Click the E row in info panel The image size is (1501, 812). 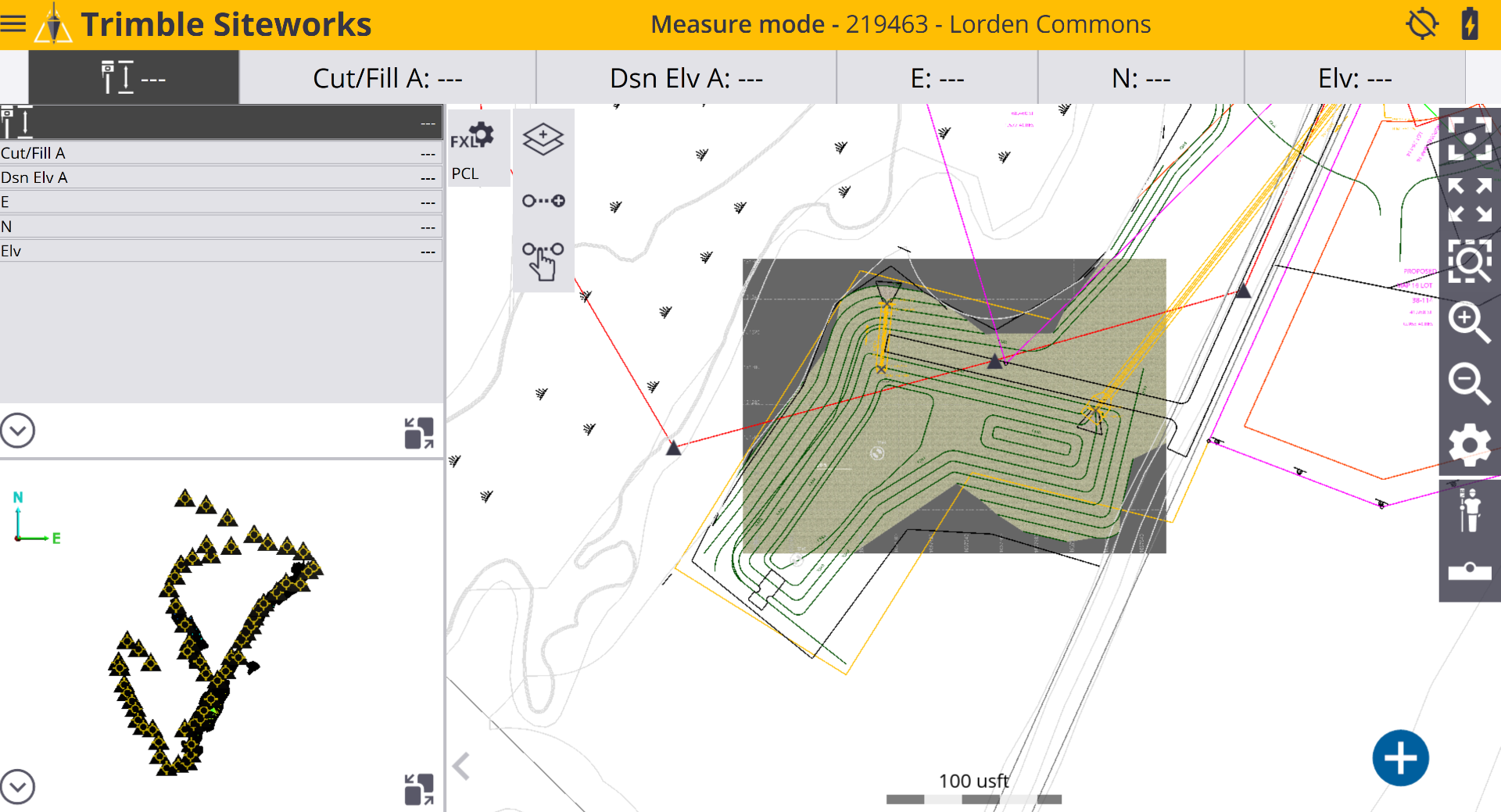[221, 202]
